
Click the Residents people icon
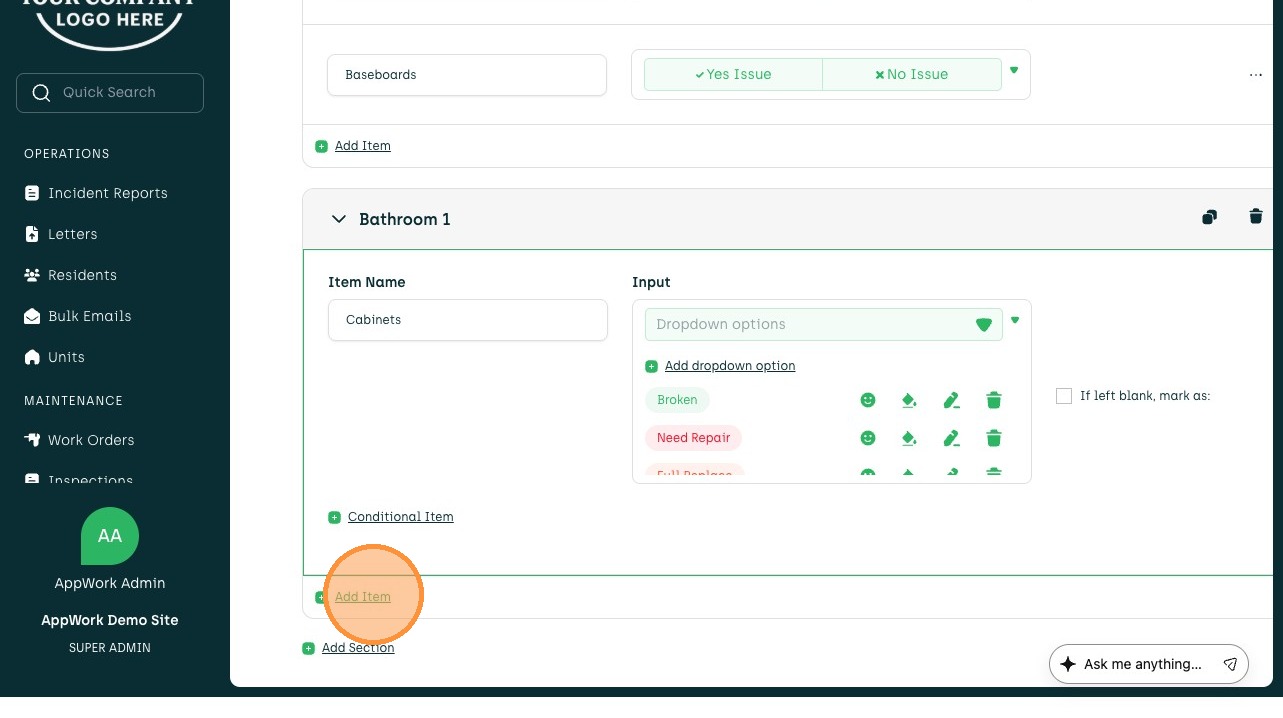[x=32, y=275]
